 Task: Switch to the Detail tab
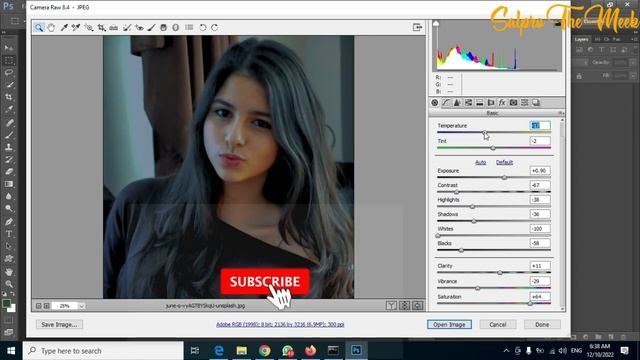tap(457, 103)
